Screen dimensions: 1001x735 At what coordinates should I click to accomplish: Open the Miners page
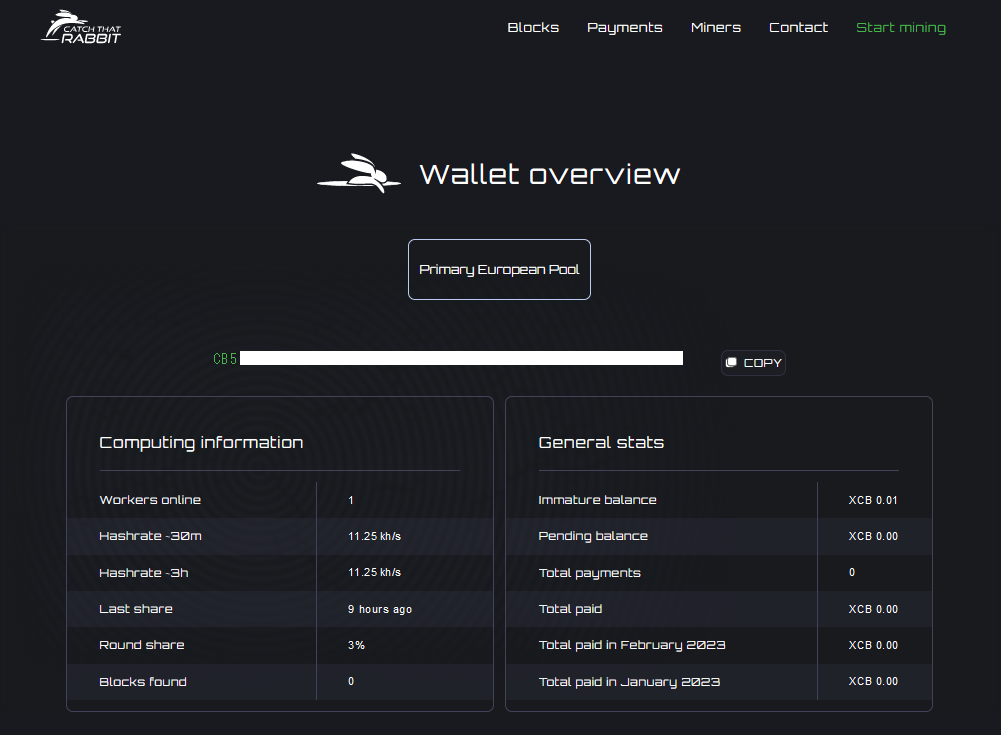pyautogui.click(x=715, y=28)
